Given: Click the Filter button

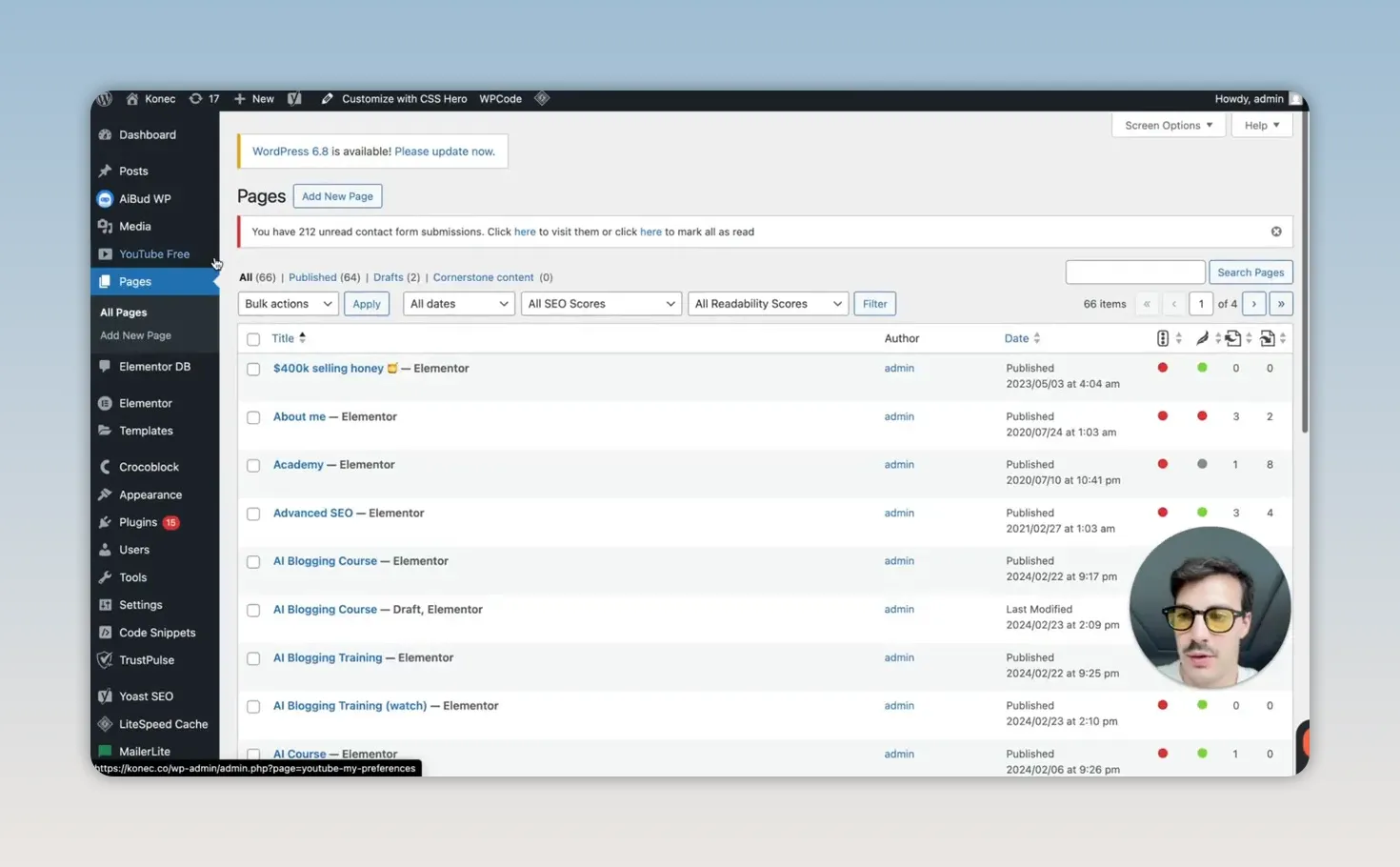Looking at the screenshot, I should [874, 304].
